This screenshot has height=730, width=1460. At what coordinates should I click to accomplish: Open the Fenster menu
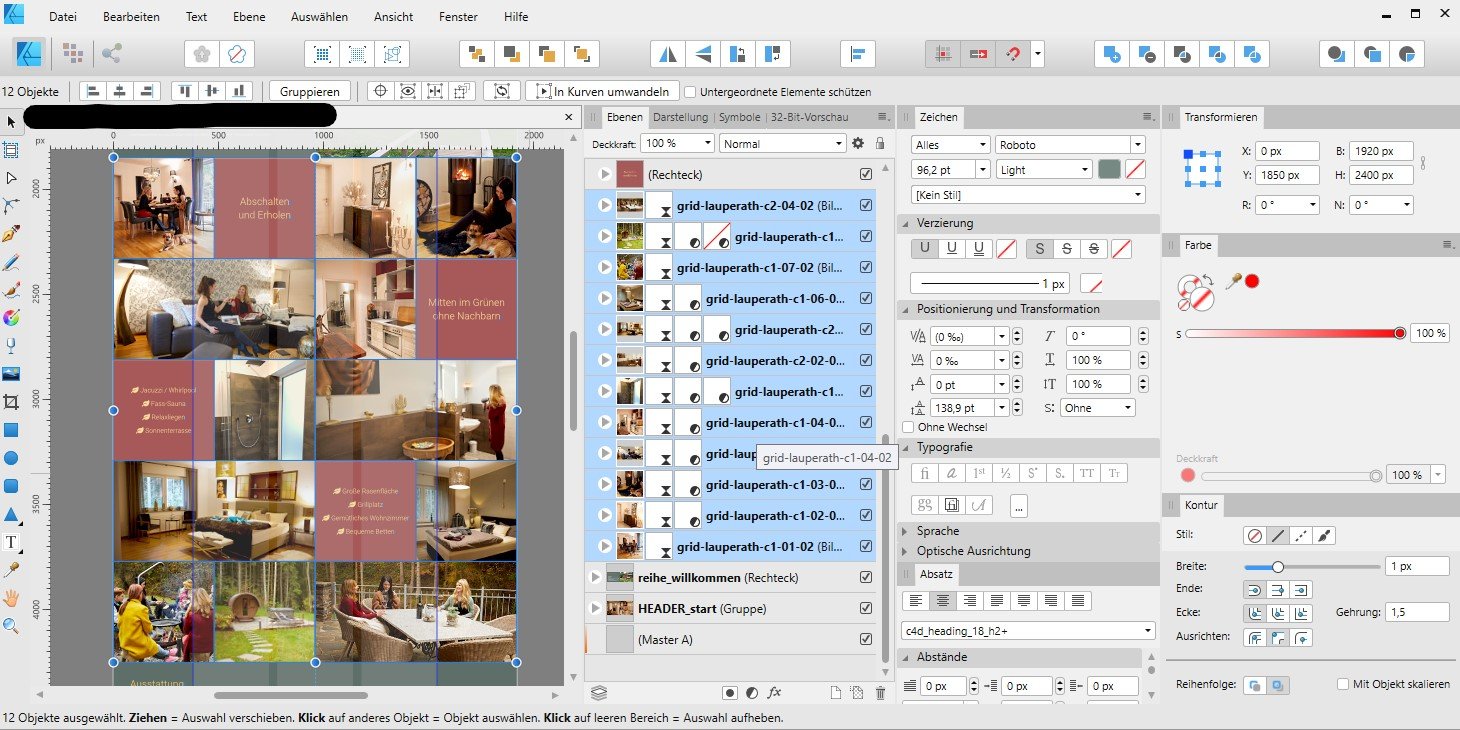click(458, 17)
